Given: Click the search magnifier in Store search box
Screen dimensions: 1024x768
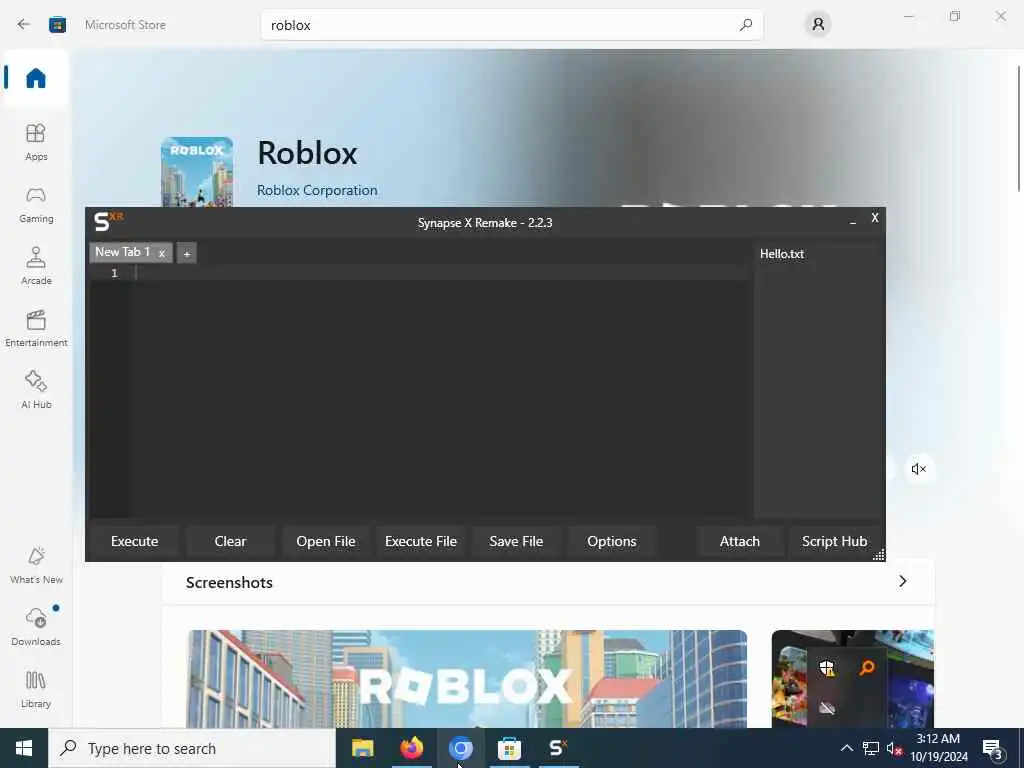Looking at the screenshot, I should click(x=746, y=25).
